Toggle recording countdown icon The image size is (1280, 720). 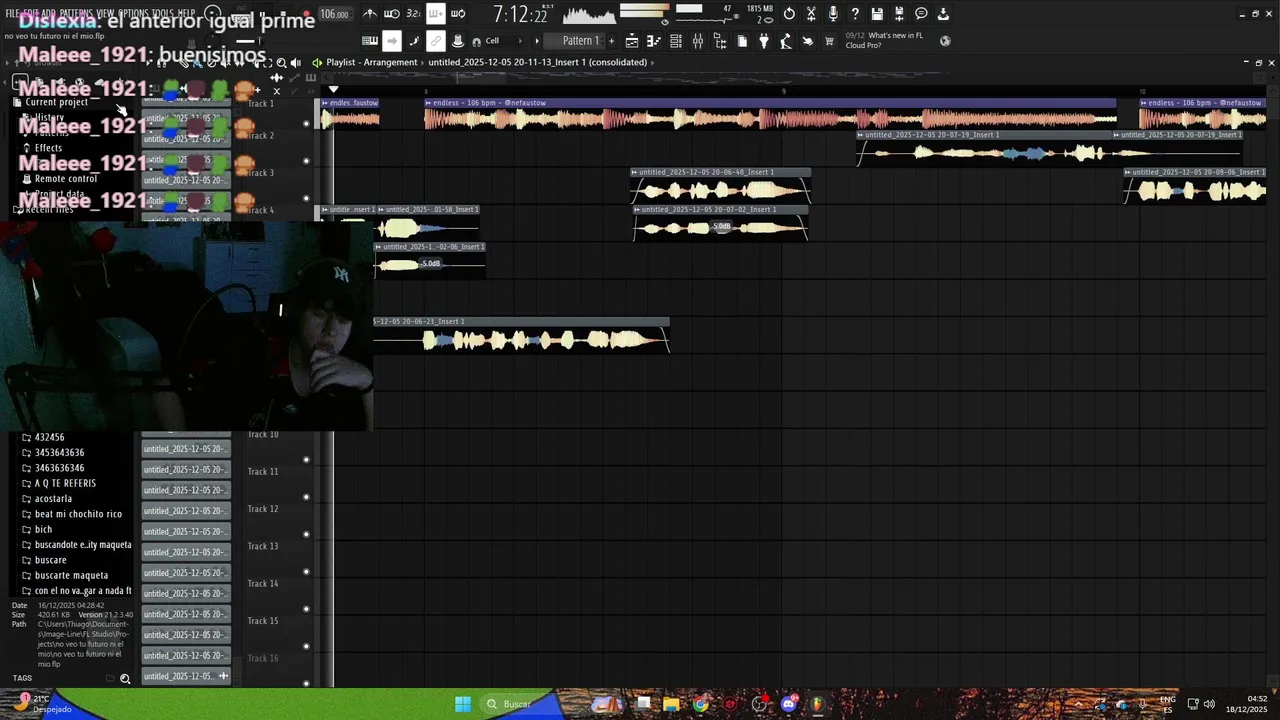(x=413, y=14)
